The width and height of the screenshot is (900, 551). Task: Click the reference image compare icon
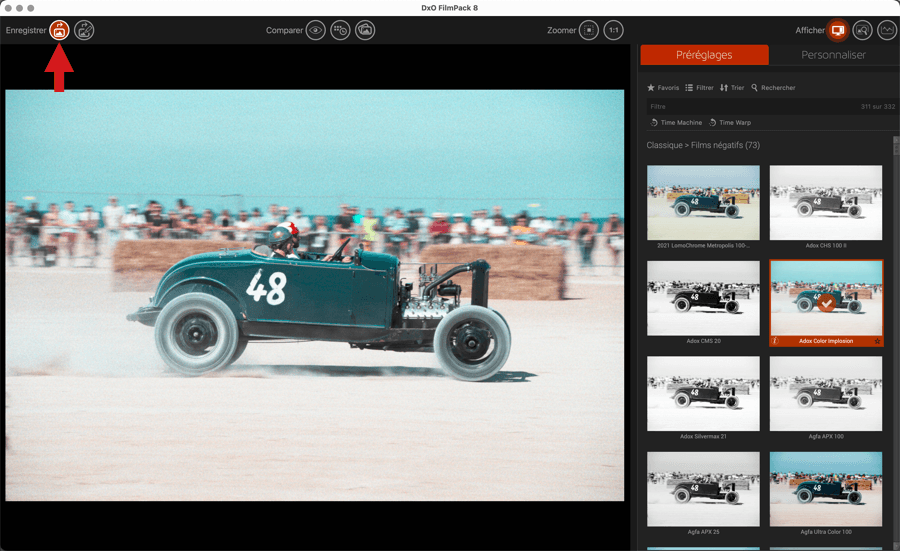(365, 31)
